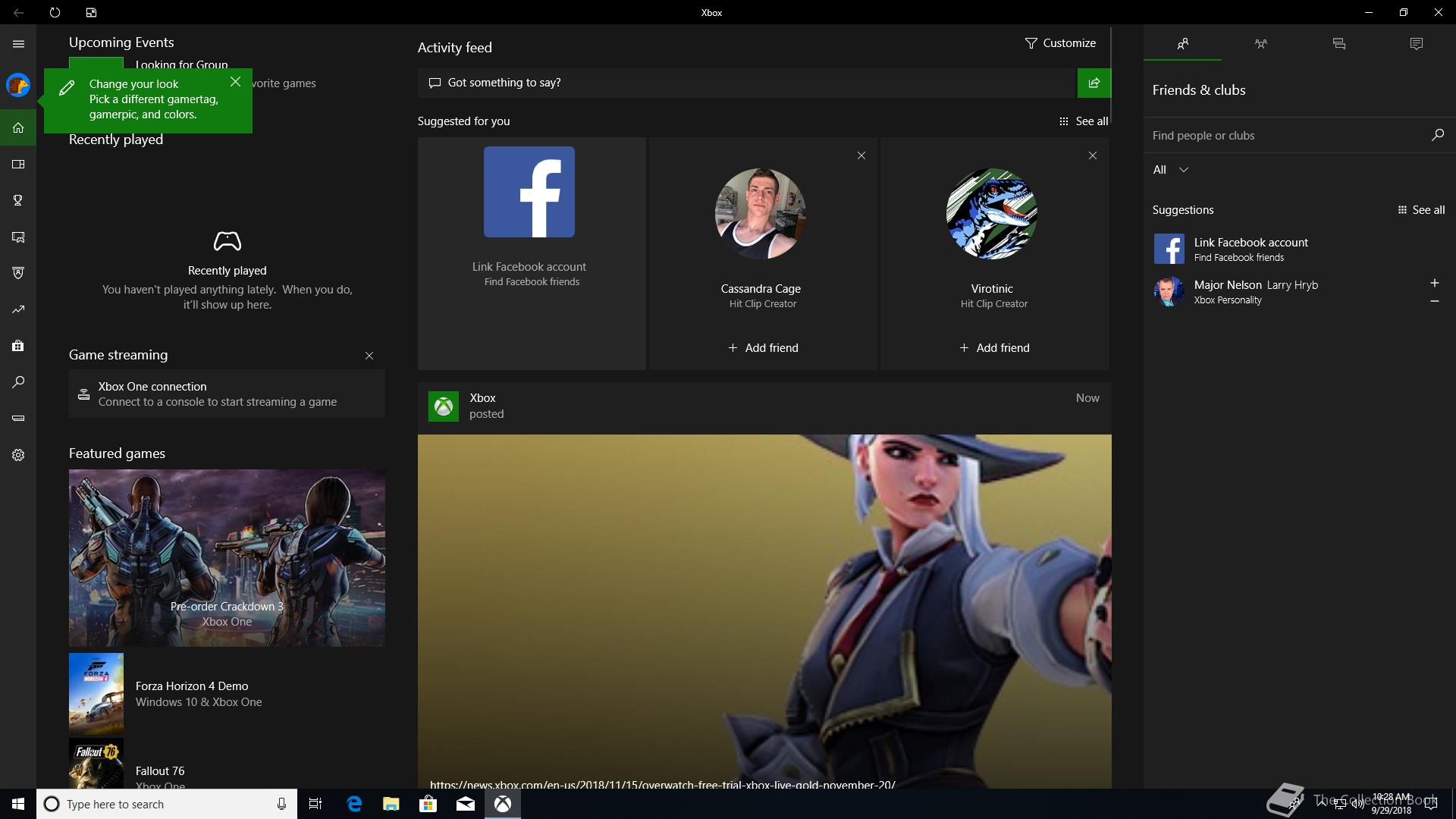Viewport: 1456px width, 819px height.
Task: Open Captures icon in the sidebar
Action: pyautogui.click(x=18, y=237)
